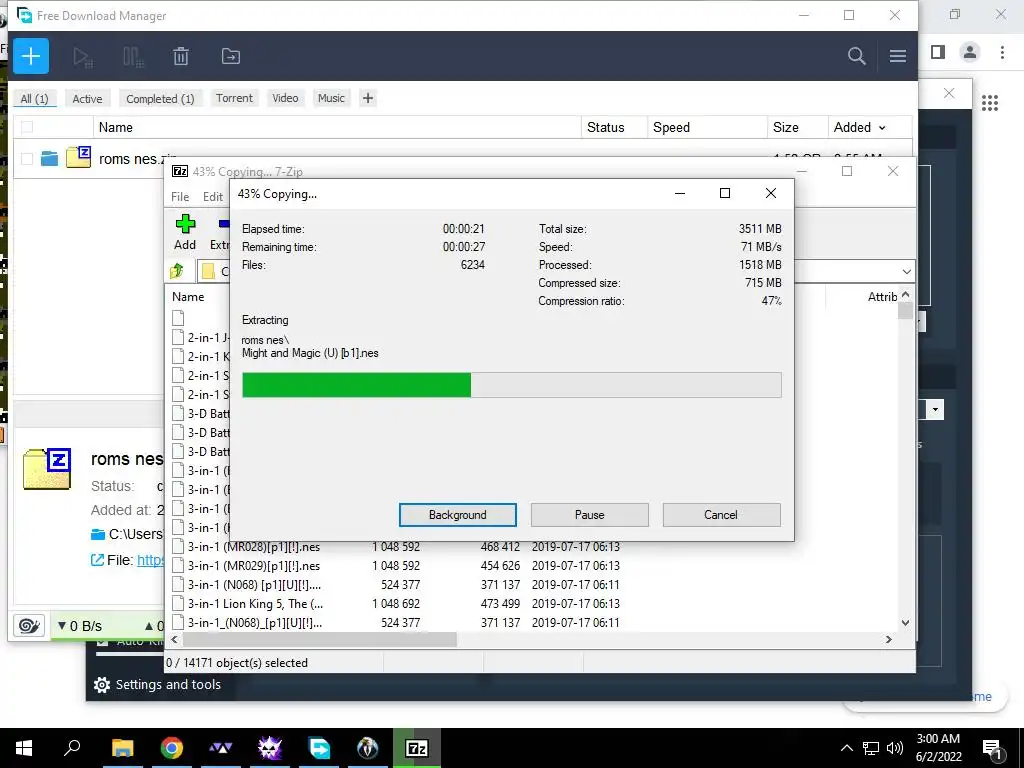Screen dimensions: 1024x768
Task: Click the Pause button
Action: (x=590, y=515)
